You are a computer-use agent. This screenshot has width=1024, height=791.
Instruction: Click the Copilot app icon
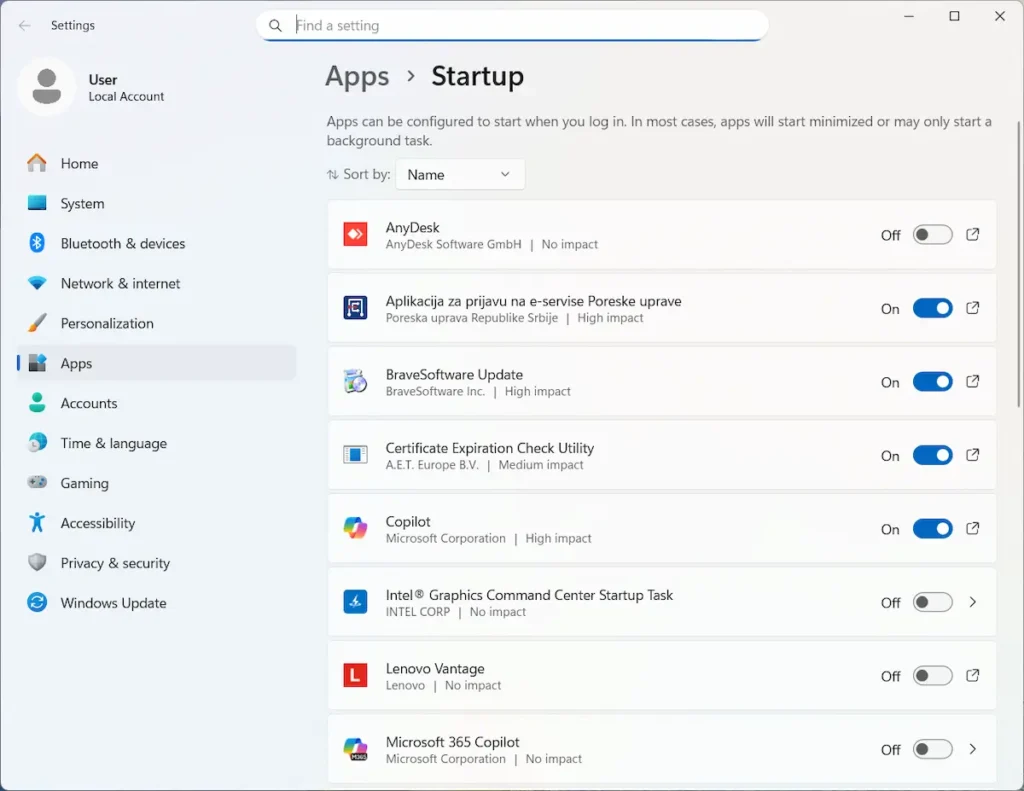(355, 528)
